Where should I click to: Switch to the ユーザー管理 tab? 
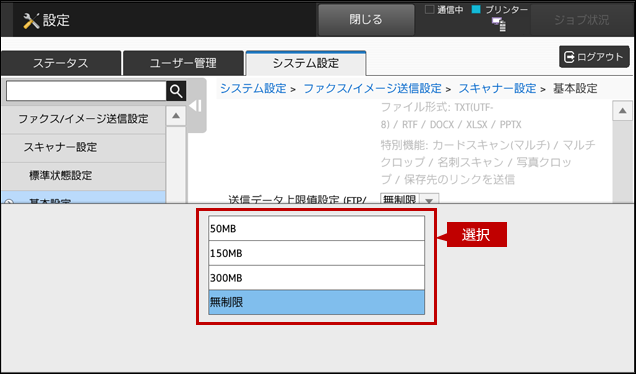[183, 63]
